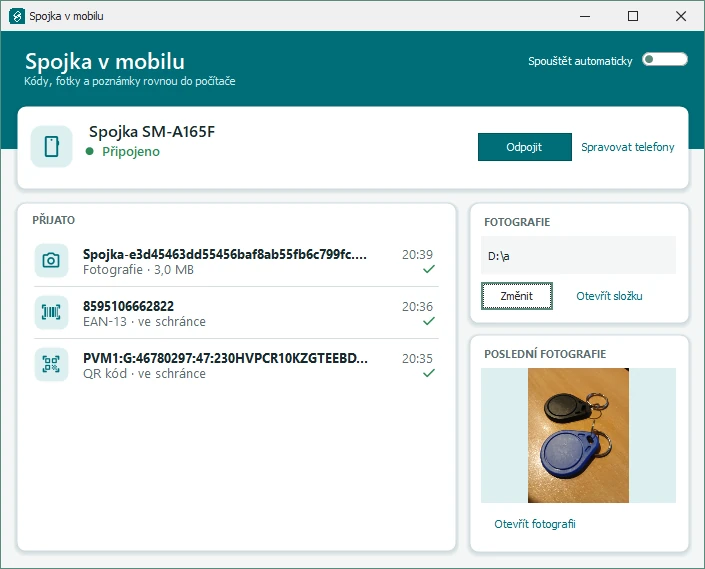This screenshot has width=705, height=569.
Task: Toggle the Spouštět automaticky switch
Action: tap(665, 59)
